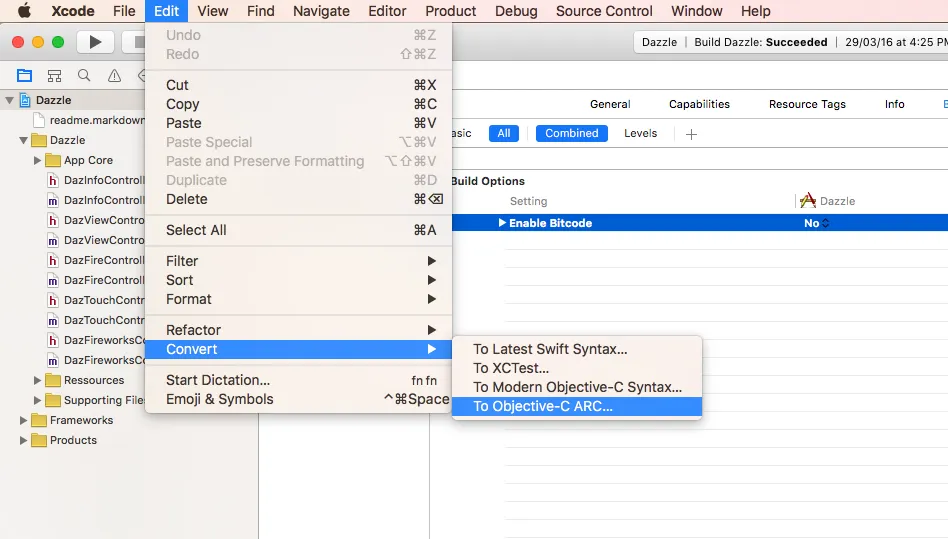Switch to the Levels view
948x539 pixels.
640,134
